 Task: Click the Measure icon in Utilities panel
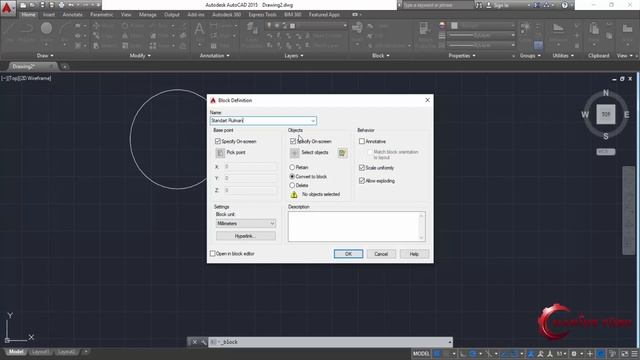(x=558, y=28)
